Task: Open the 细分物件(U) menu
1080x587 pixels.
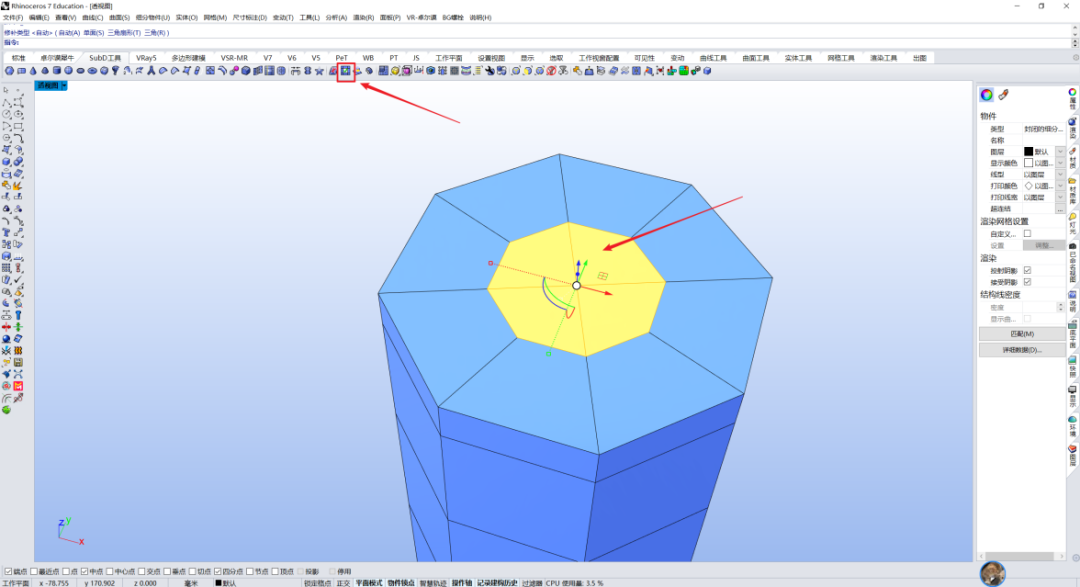Action: (x=152, y=17)
